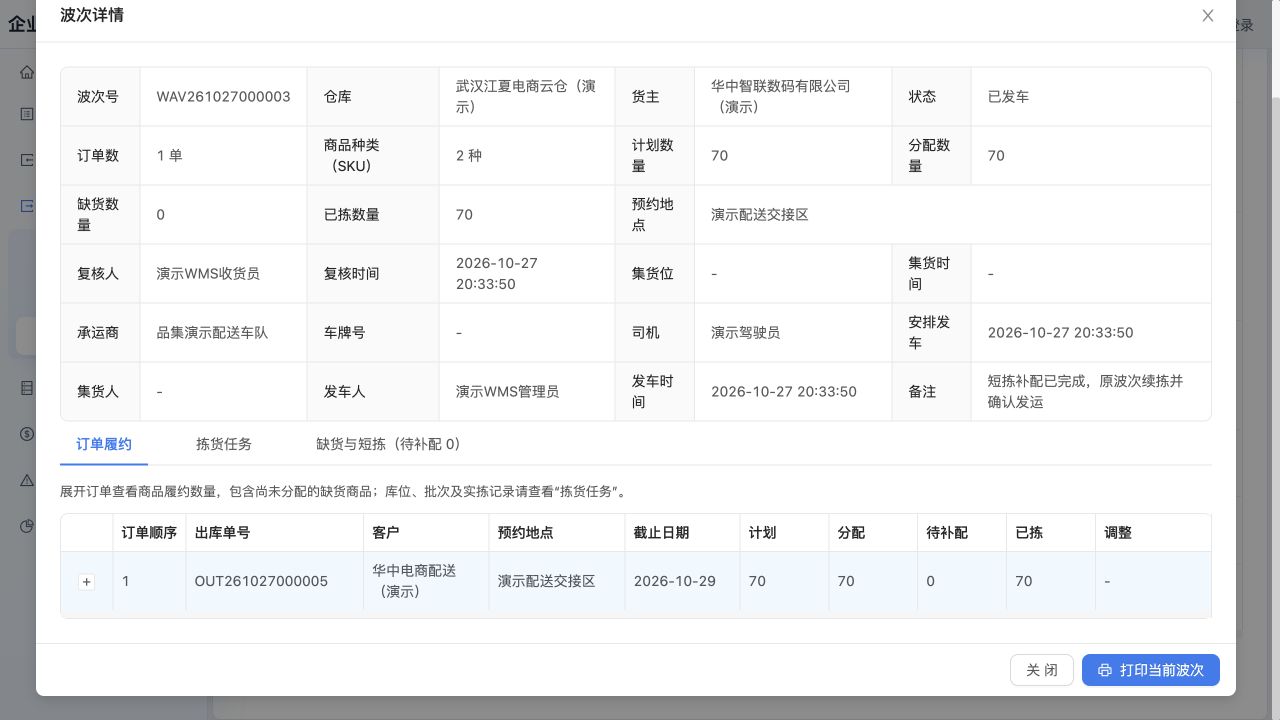The height and width of the screenshot is (720, 1280).
Task: Click the 已发车 status value
Action: pyautogui.click(x=1008, y=97)
